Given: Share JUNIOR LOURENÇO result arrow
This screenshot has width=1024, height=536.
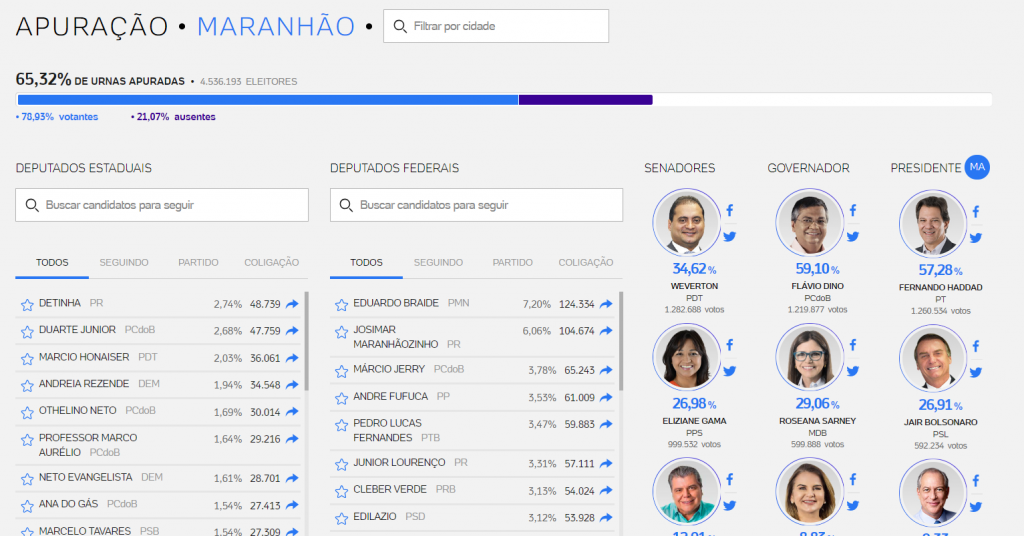Looking at the screenshot, I should coord(606,464).
